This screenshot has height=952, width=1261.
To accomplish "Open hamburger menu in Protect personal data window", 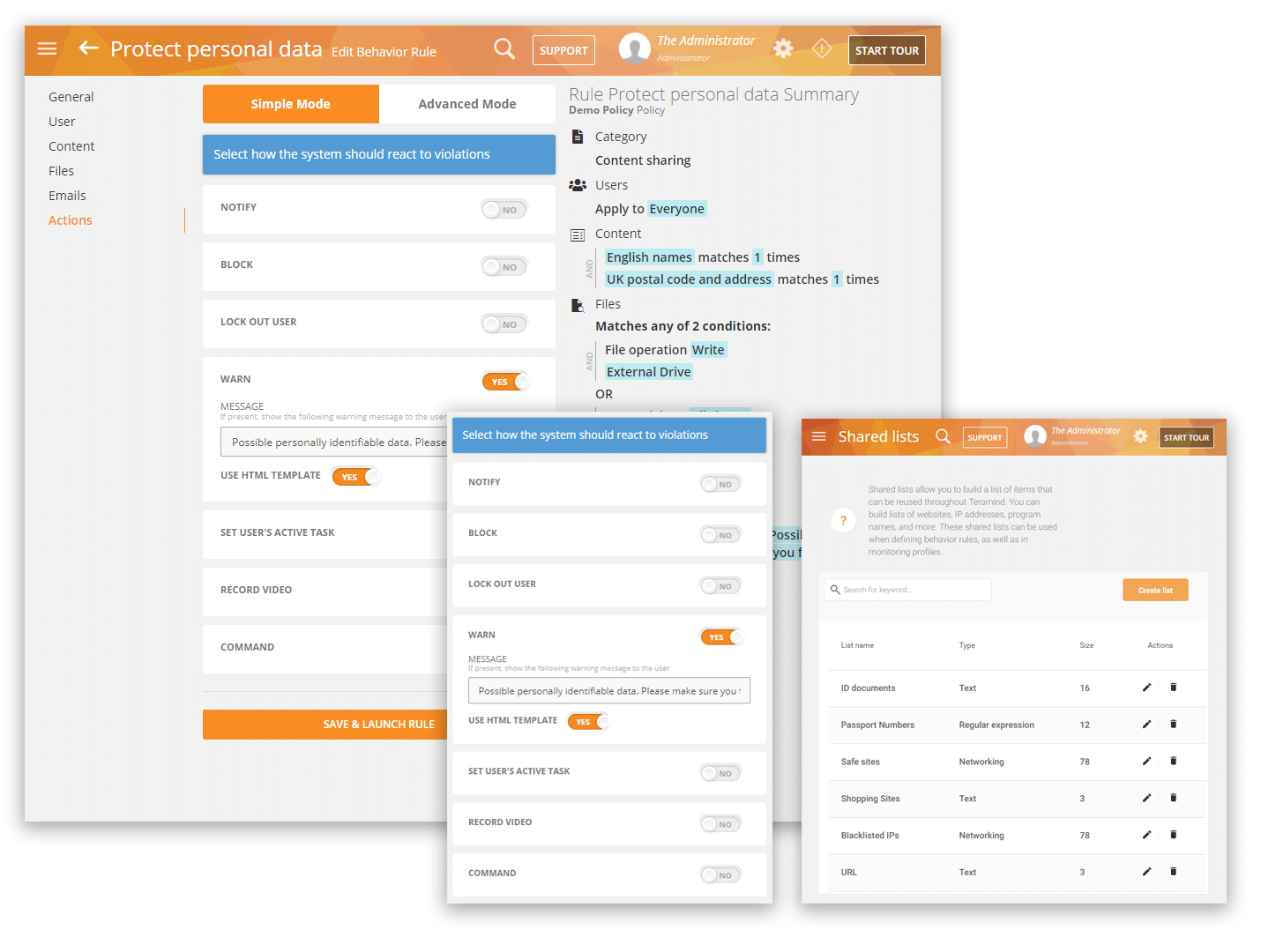I will click(x=47, y=48).
